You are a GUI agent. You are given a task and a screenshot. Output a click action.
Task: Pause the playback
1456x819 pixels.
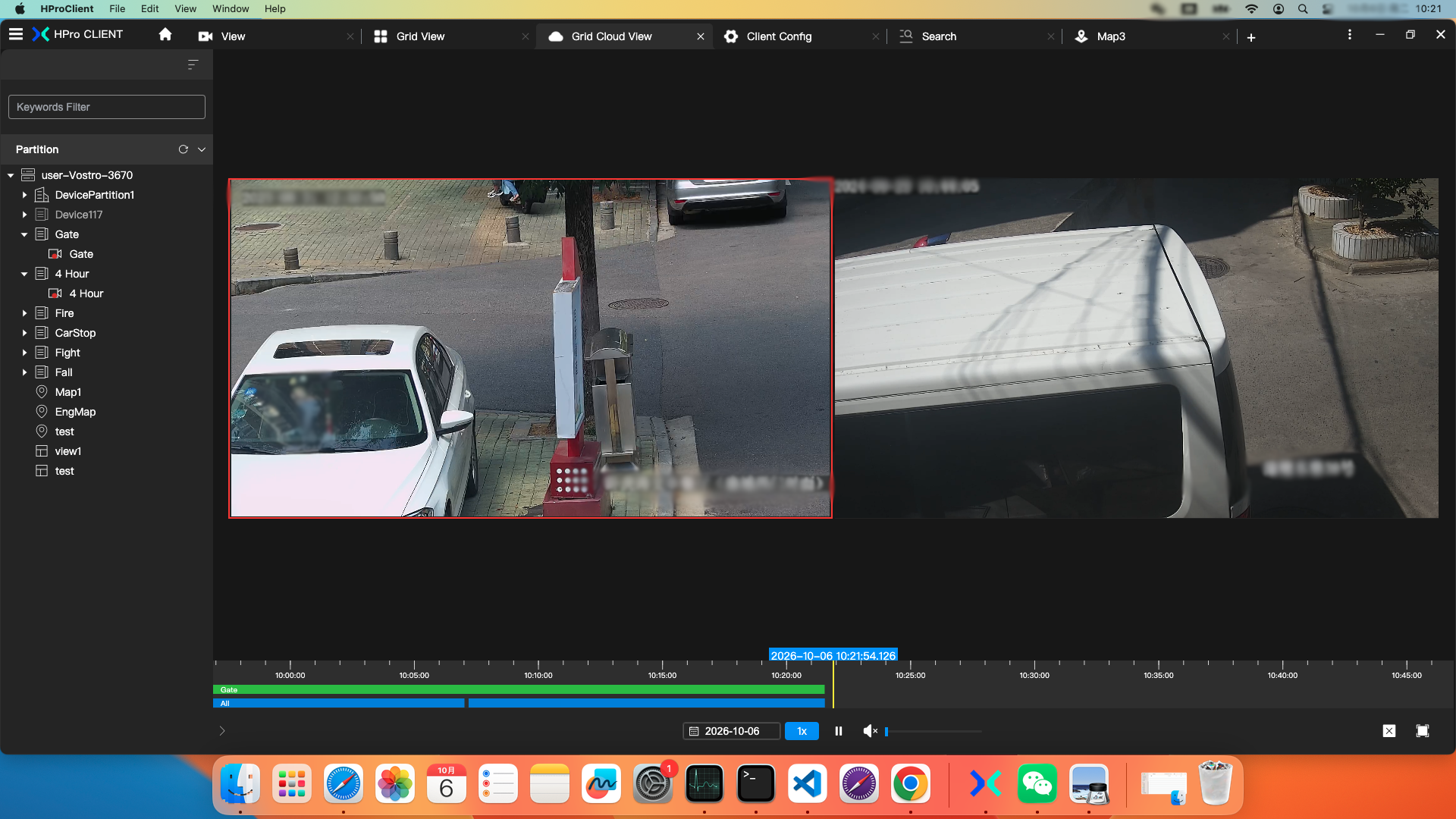coord(839,731)
